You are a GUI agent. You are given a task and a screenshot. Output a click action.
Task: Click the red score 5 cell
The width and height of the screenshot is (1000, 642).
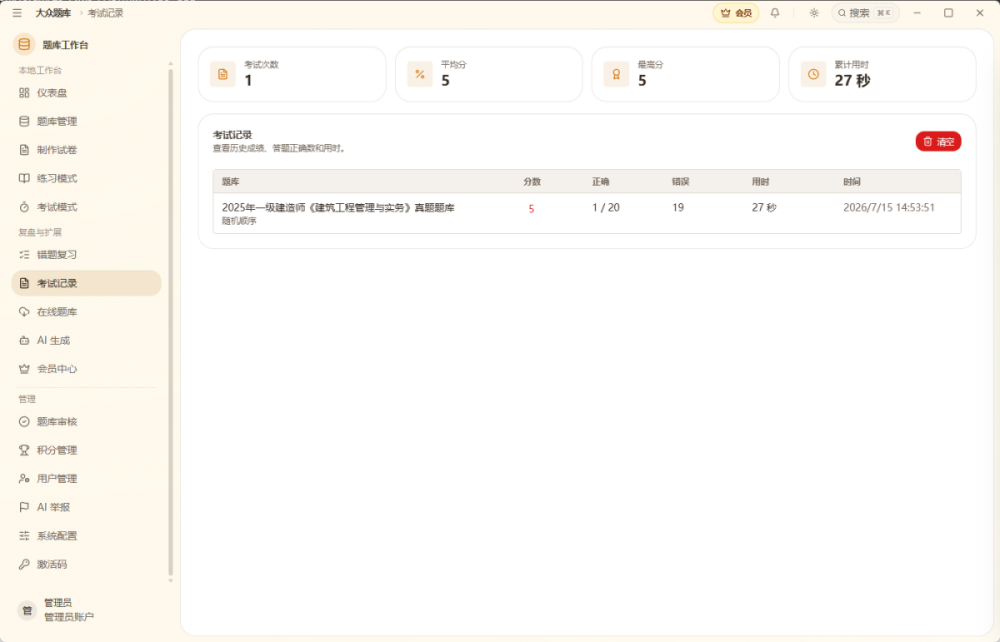coord(531,208)
